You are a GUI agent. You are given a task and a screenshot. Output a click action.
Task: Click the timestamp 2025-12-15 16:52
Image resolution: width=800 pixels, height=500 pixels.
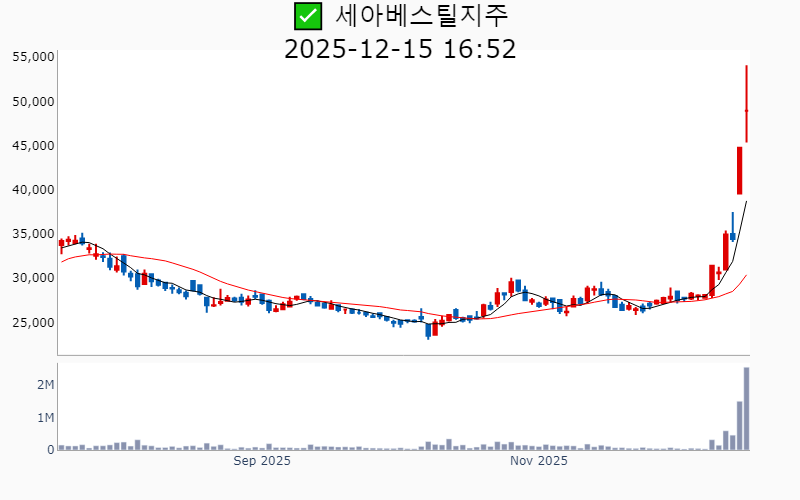coord(400,49)
